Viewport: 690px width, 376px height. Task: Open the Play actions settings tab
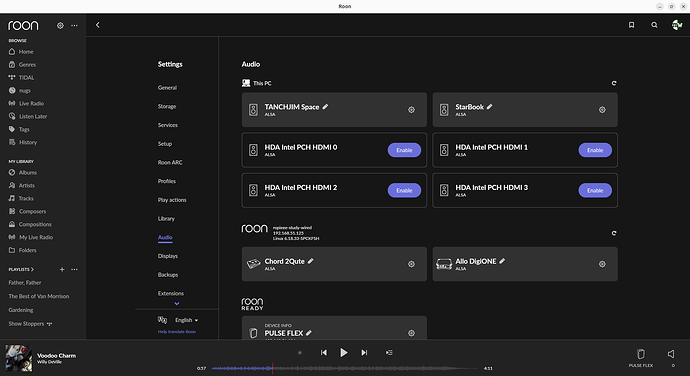(172, 200)
